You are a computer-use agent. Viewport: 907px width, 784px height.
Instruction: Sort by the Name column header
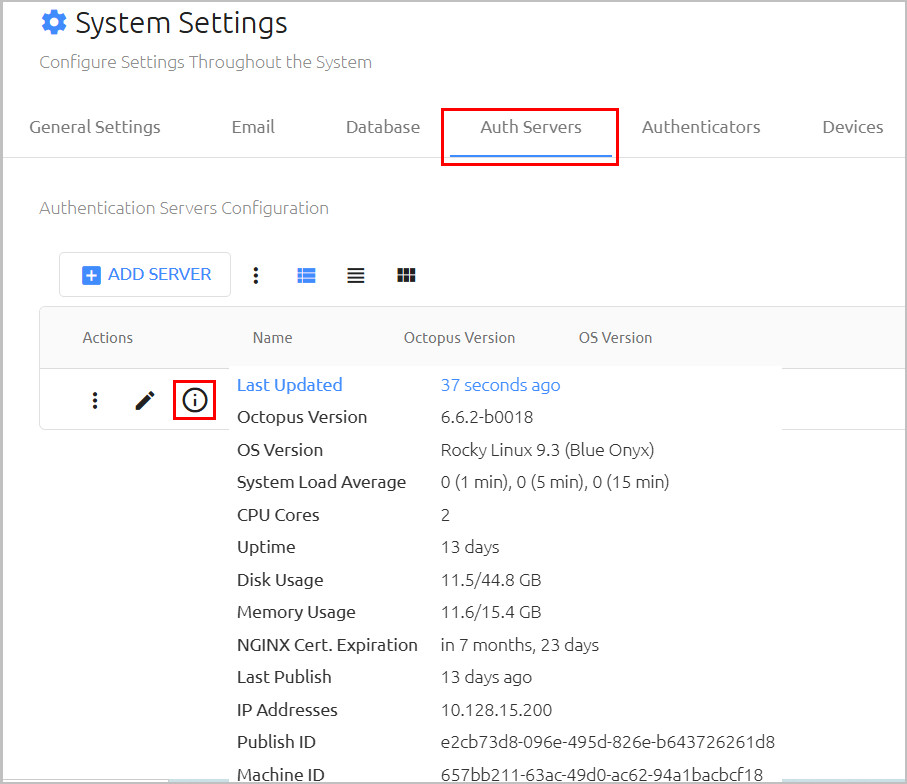coord(272,337)
